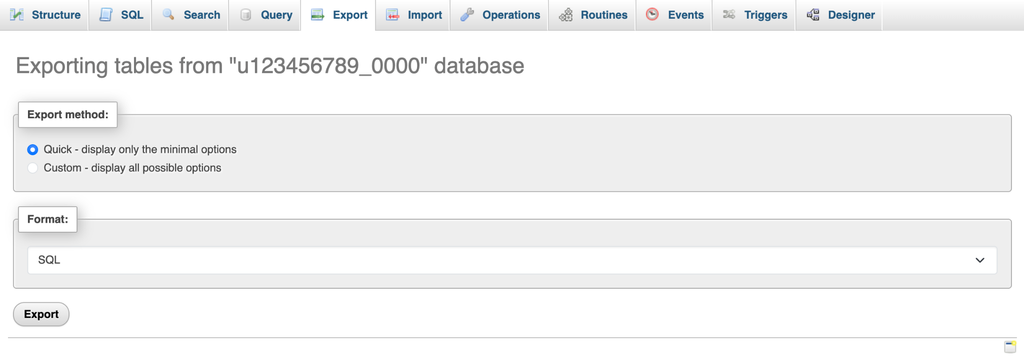Click the Export tab arrow icon
Image resolution: width=1024 pixels, height=364 pixels.
pyautogui.click(x=318, y=14)
